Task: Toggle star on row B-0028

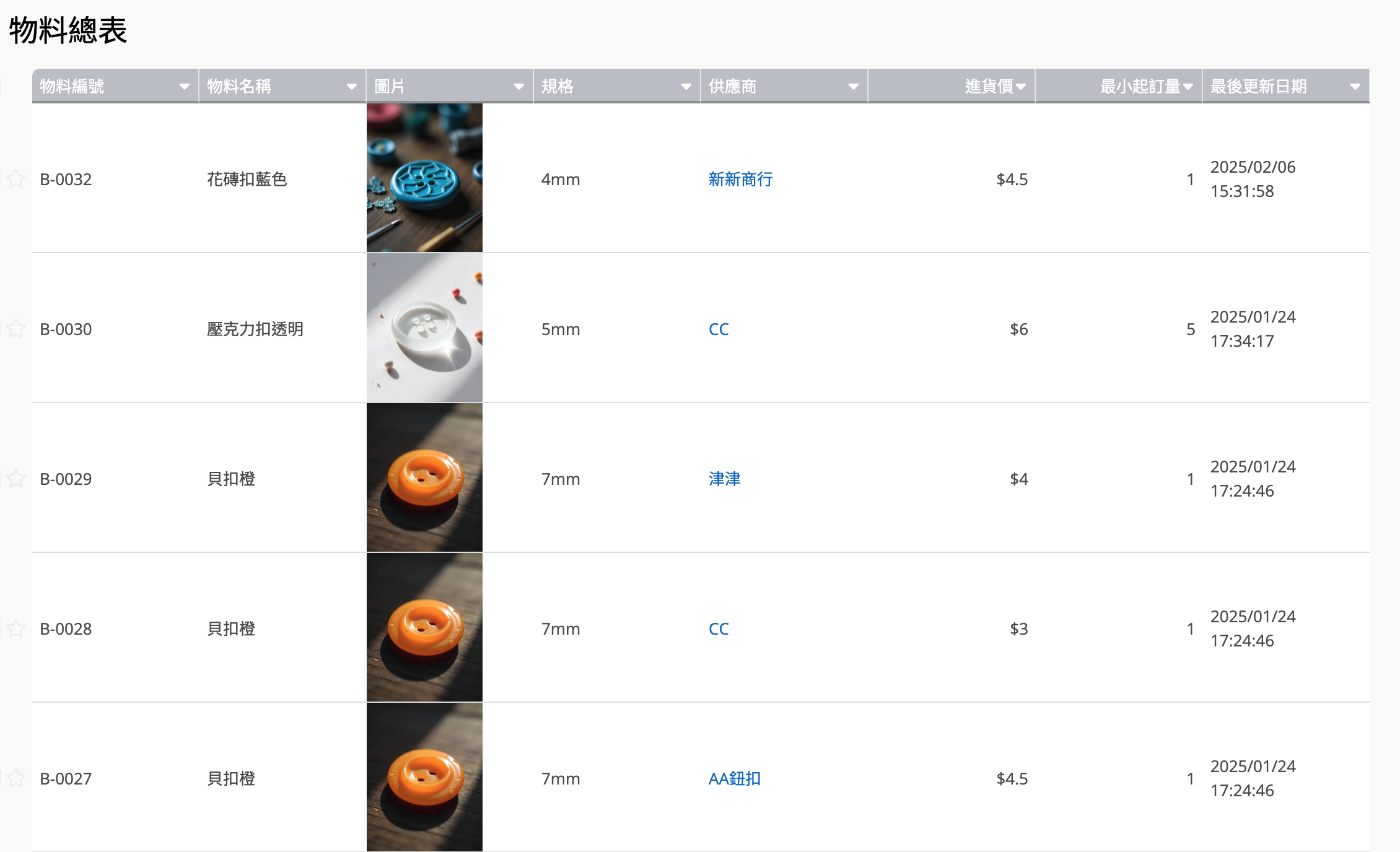Action: point(15,628)
